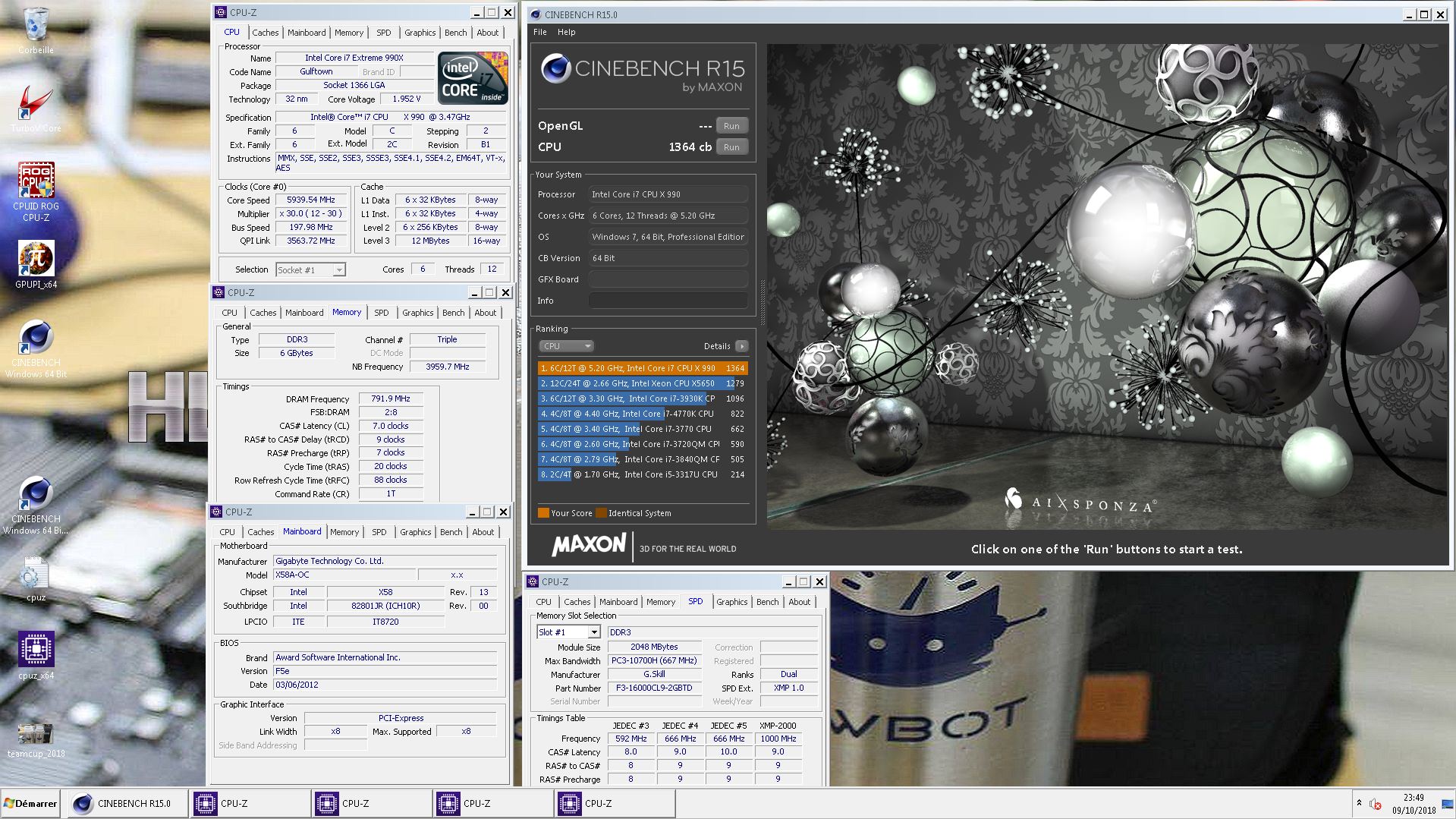
Task: Click the CPU-Z title icon of the Mainboard window
Action: [216, 512]
